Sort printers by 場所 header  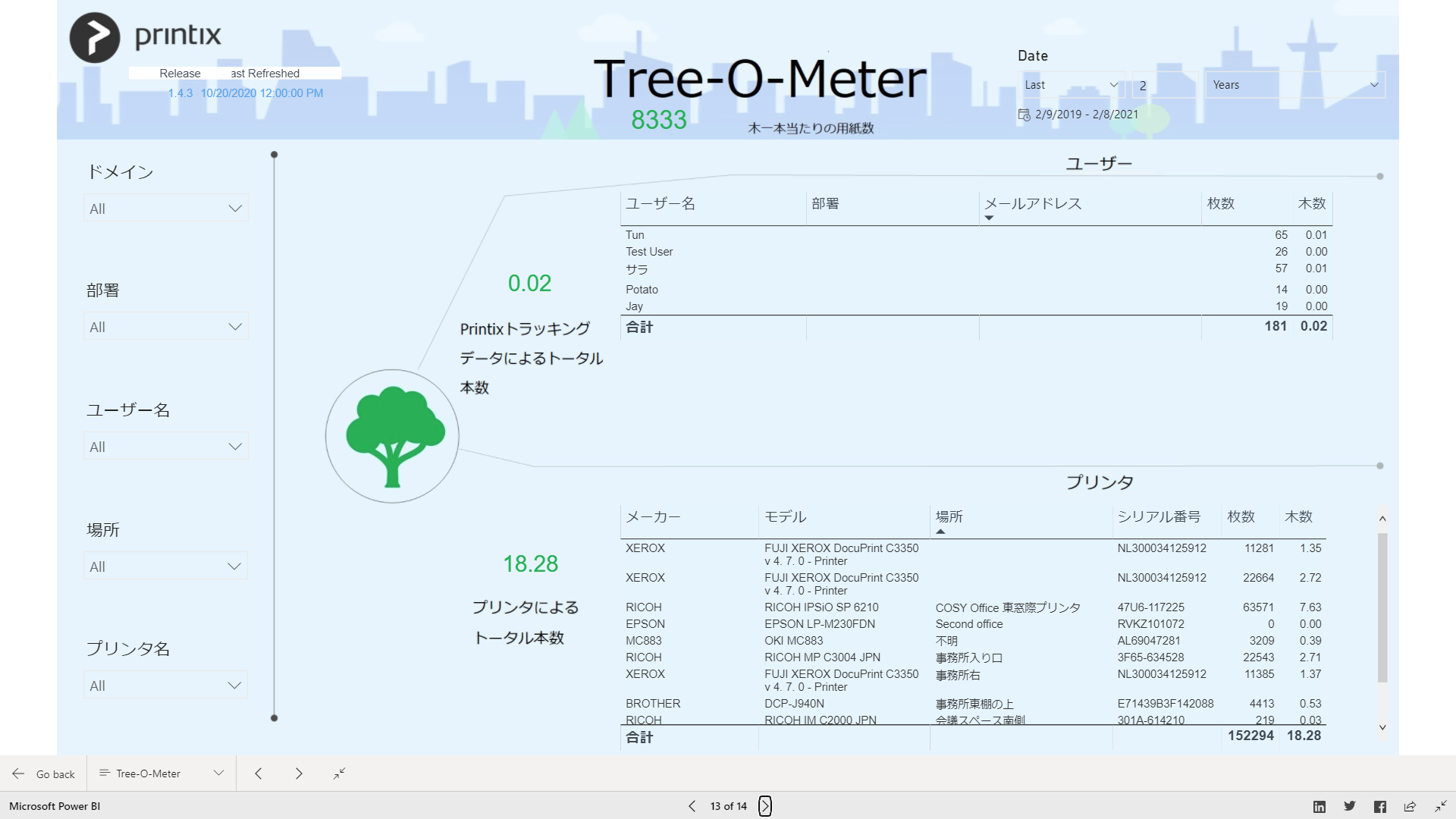pyautogui.click(x=949, y=516)
